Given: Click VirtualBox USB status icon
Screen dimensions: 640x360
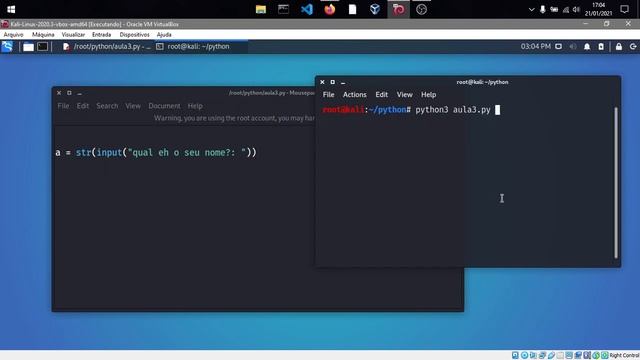Looking at the screenshot, I should [x=551, y=356].
